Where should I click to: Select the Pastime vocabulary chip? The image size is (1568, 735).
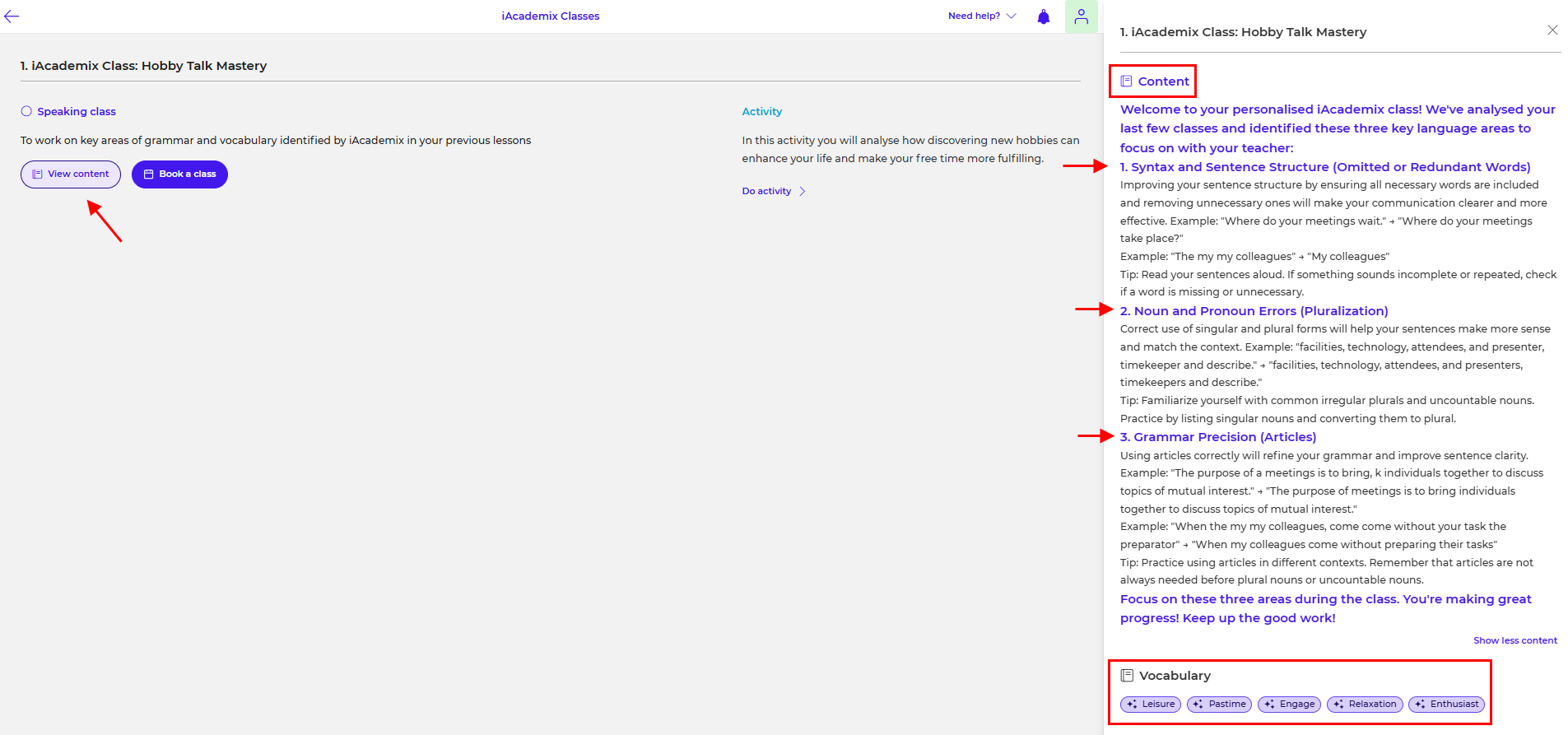1218,705
